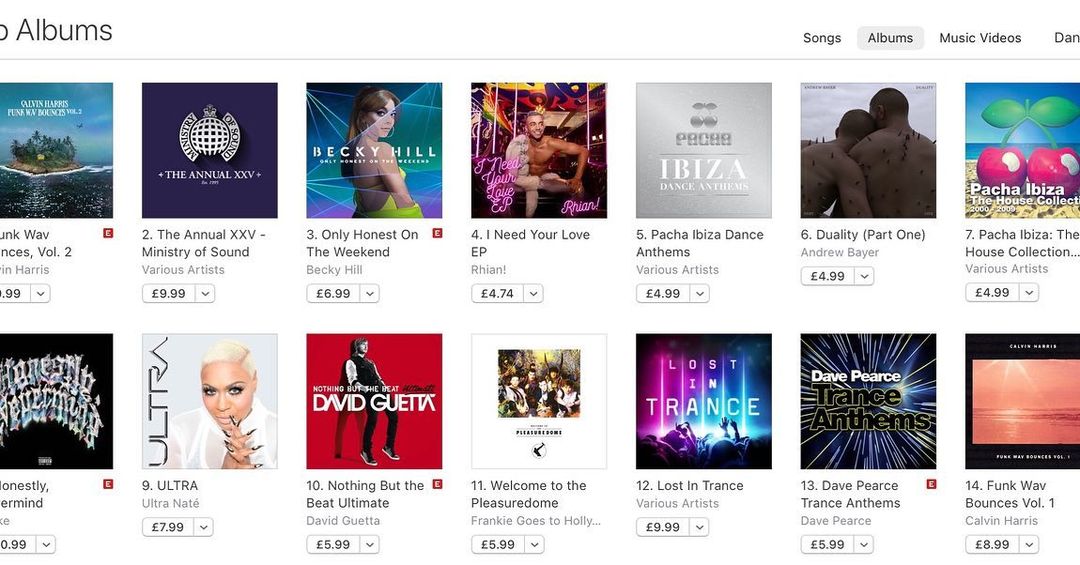Buy The Annual XXV for £9.99
The image size is (1080, 565).
[x=166, y=294]
